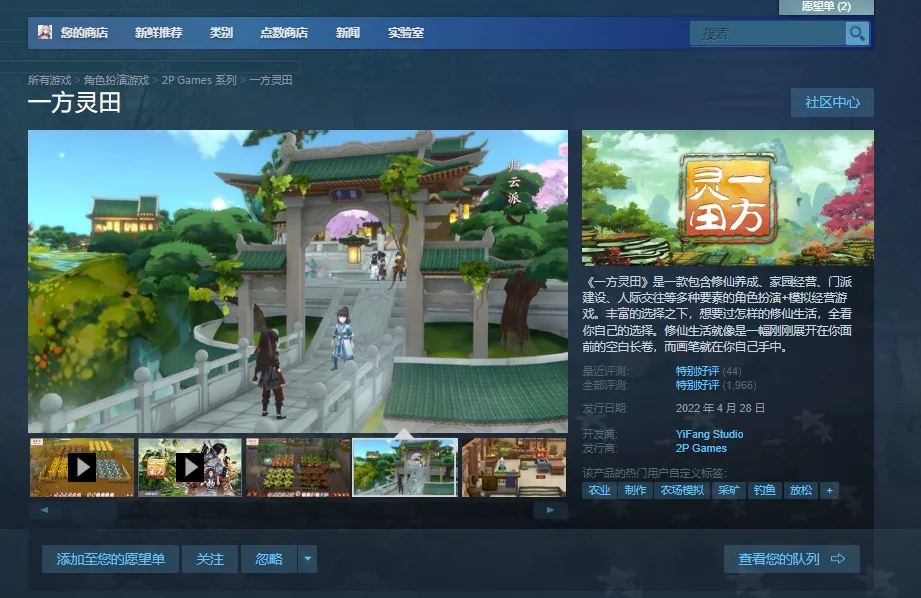Screen dimensions: 921x598
Task: Open 实验室 tab
Action: click(406, 33)
